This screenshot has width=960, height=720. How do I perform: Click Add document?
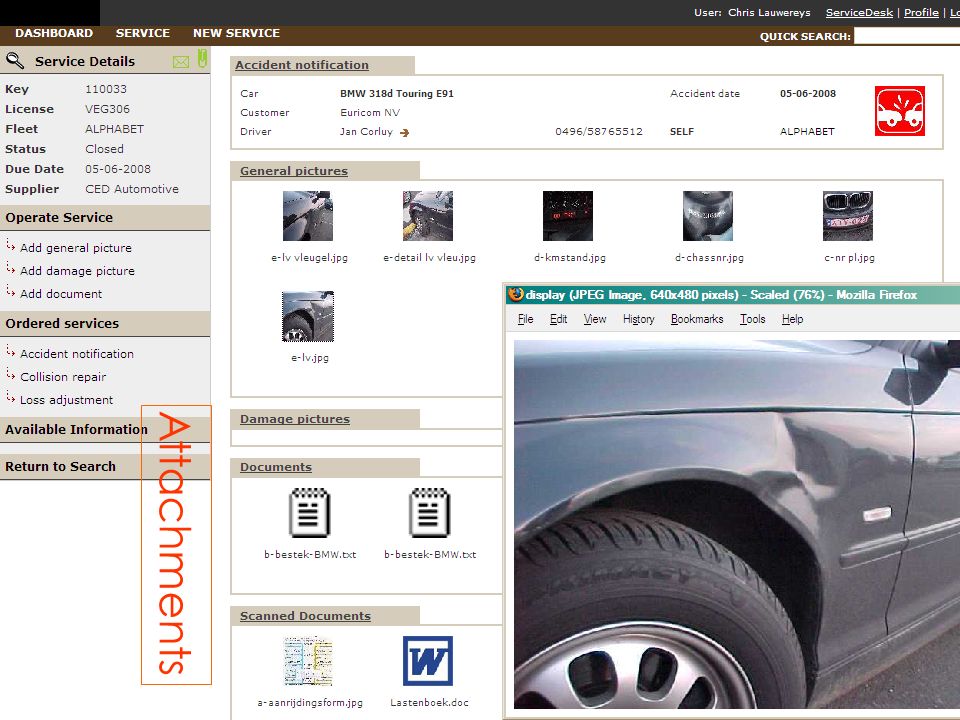[61, 294]
